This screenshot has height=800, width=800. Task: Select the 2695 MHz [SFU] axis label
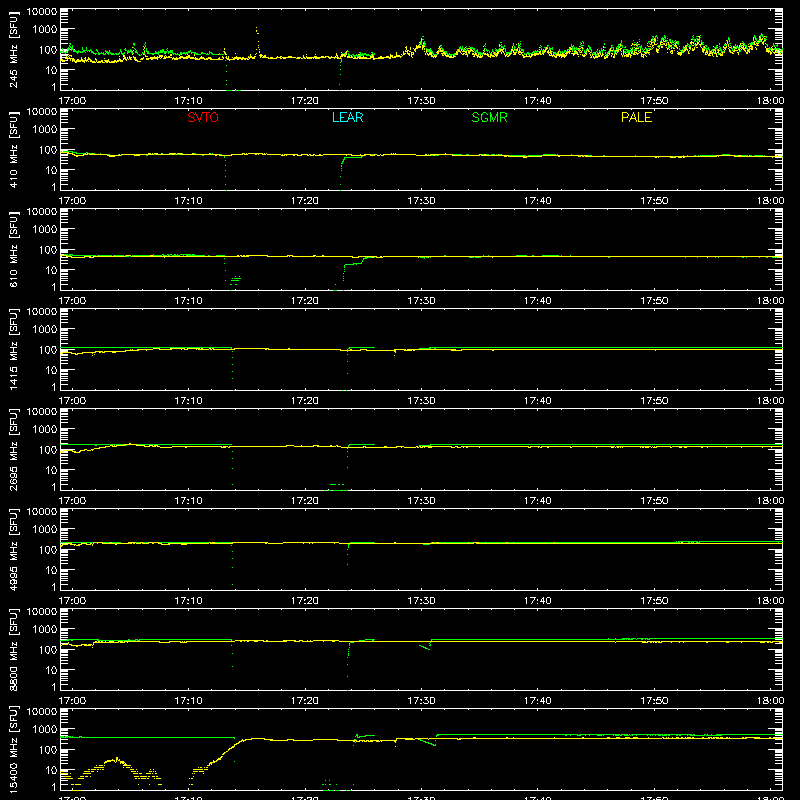click(x=14, y=449)
